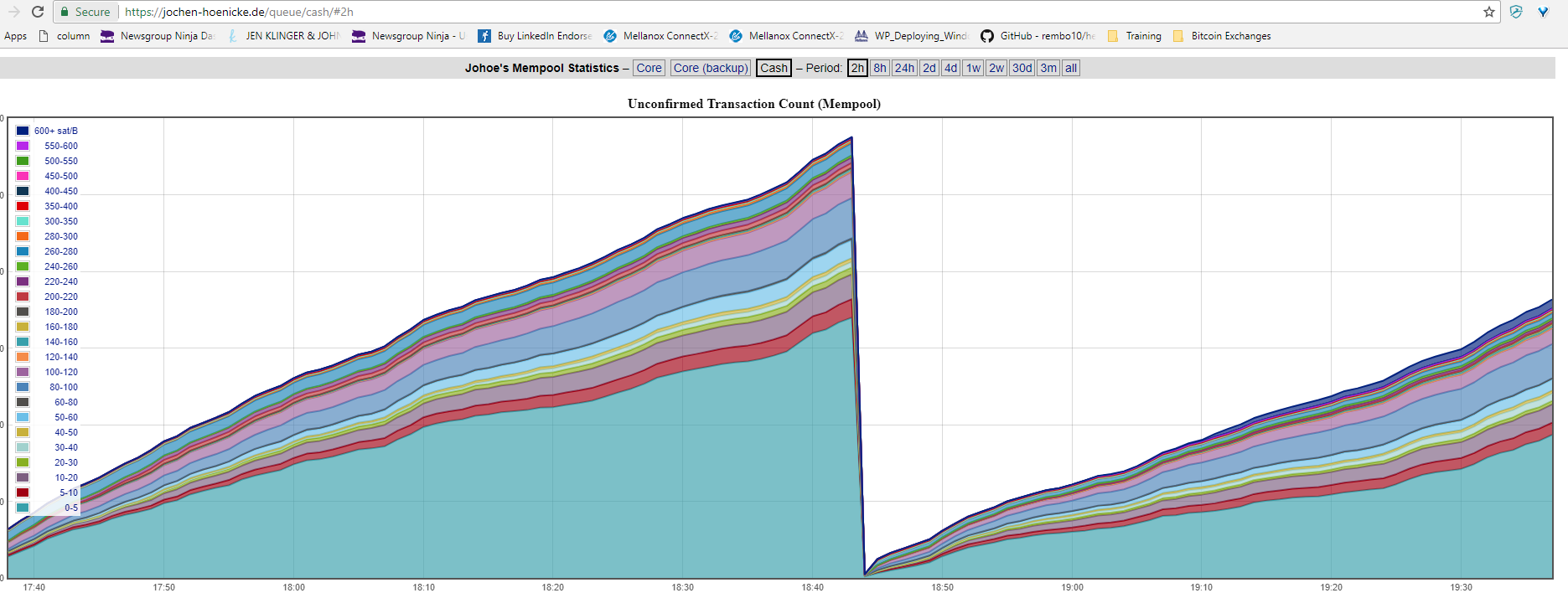Click the 10-20 legend label
This screenshot has height=598, width=1568.
coord(66,477)
